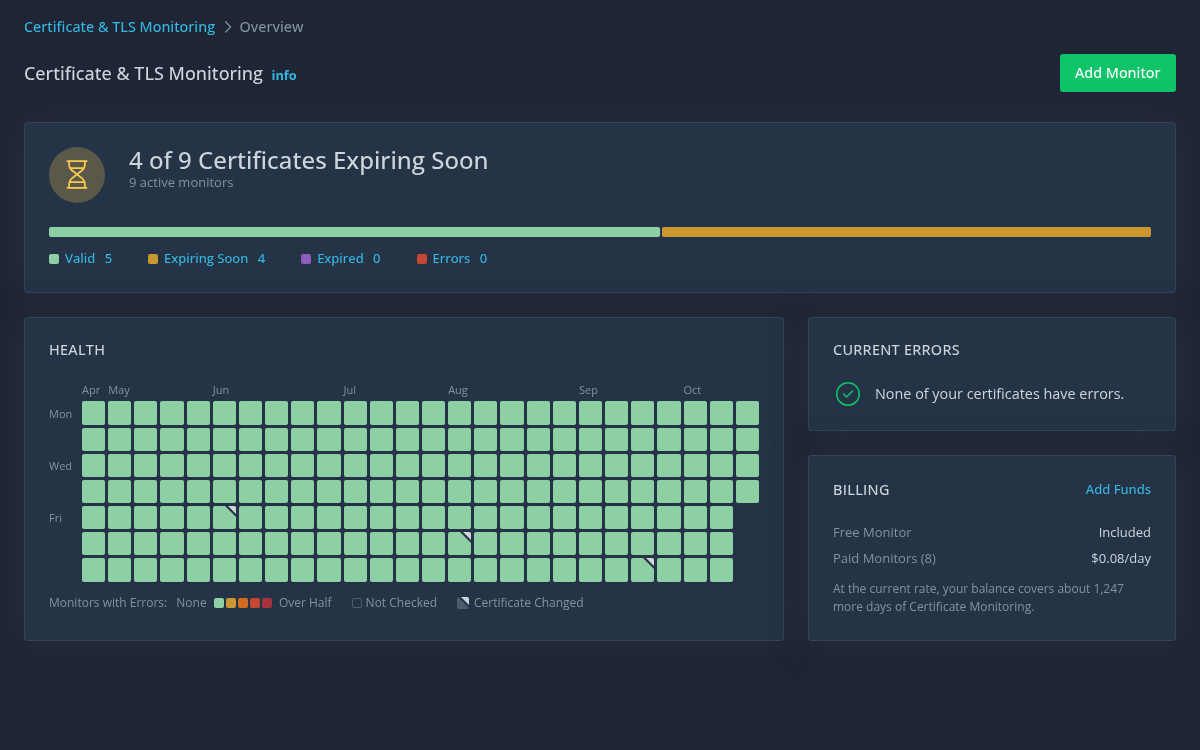Click the CURRENT ERRORS heading

896,350
